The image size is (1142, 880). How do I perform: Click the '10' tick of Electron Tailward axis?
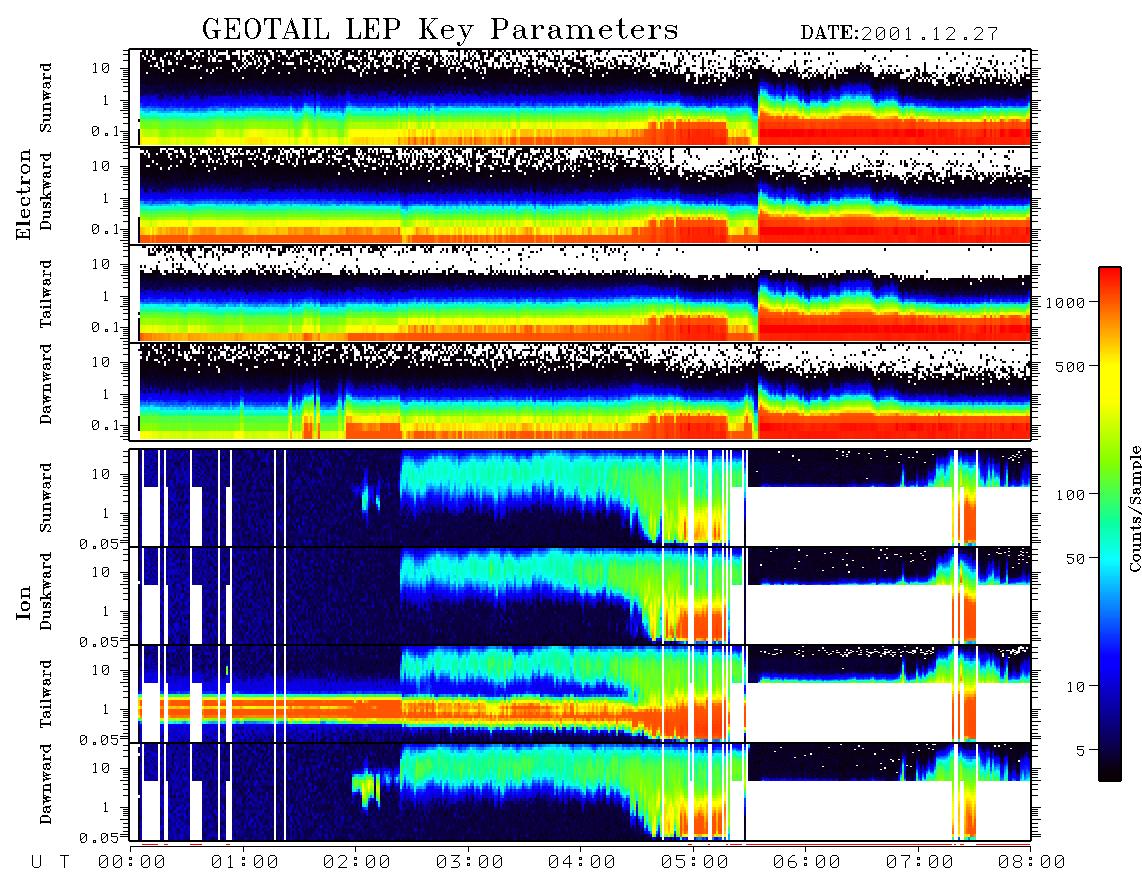pos(101,264)
